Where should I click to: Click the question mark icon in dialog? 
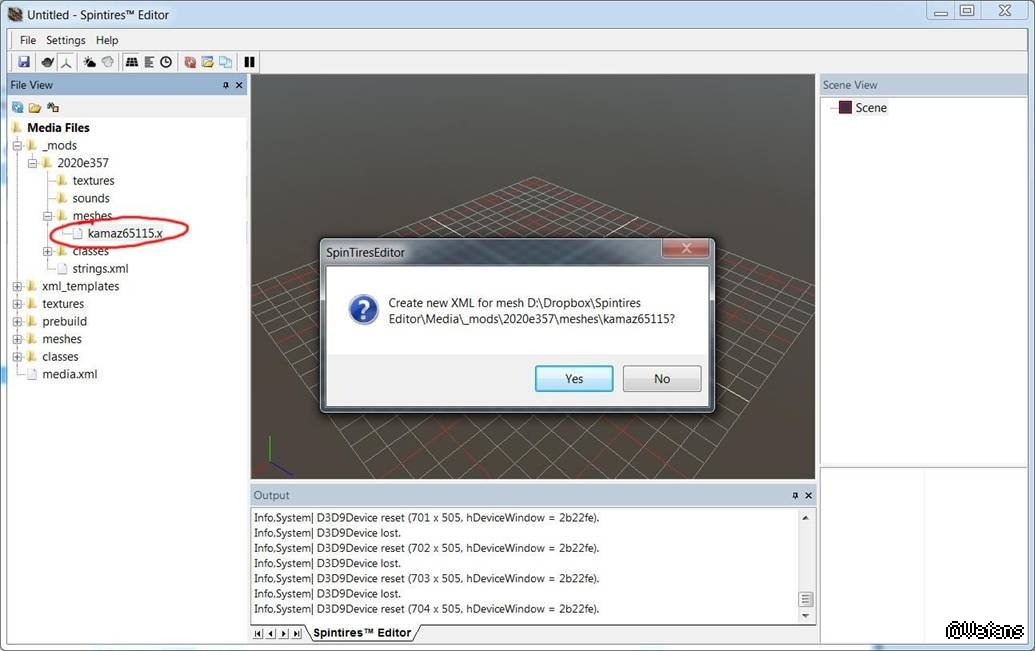[364, 310]
